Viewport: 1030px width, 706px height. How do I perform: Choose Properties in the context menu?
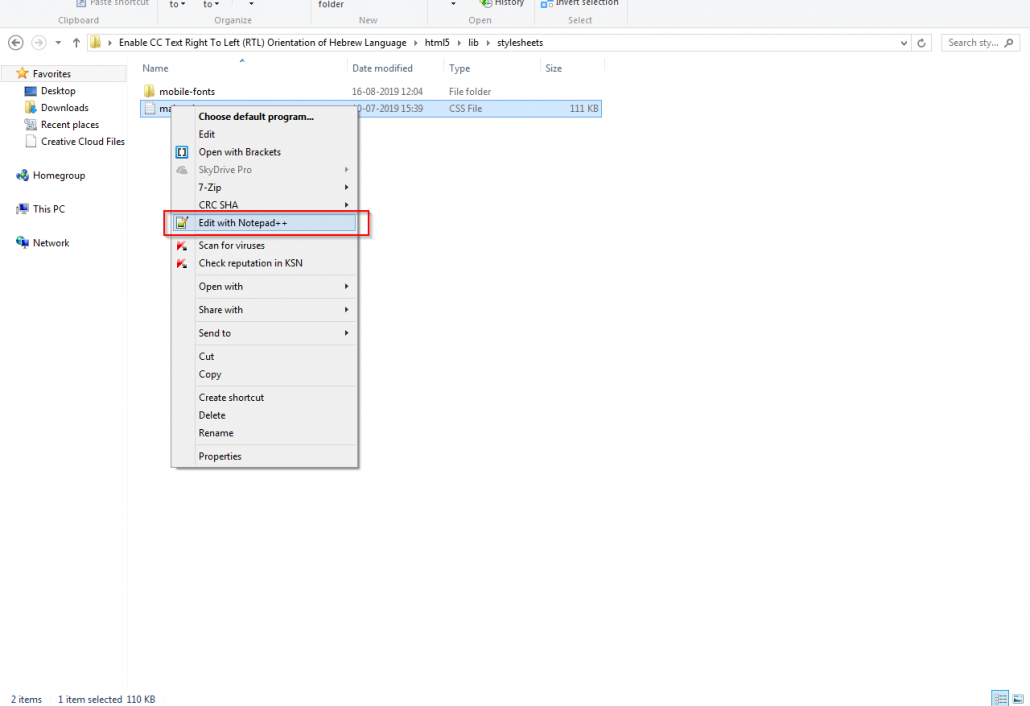point(220,456)
